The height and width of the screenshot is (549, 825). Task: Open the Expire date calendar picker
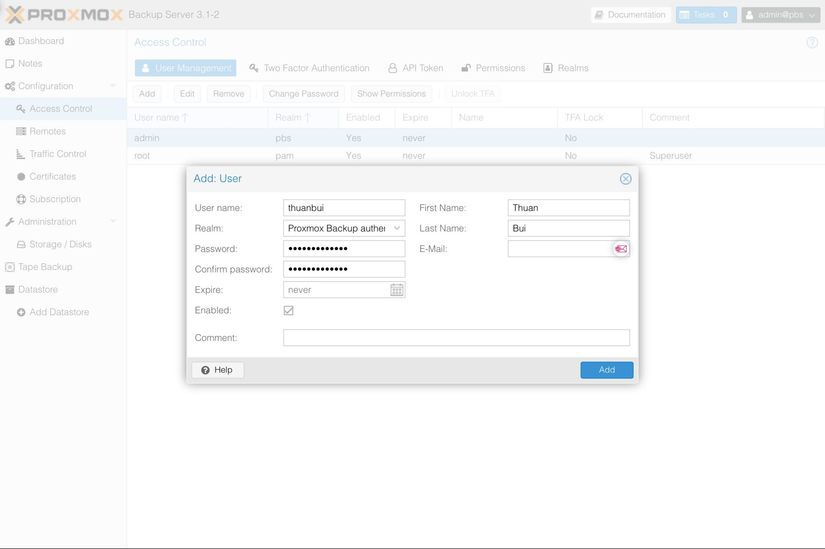point(397,290)
